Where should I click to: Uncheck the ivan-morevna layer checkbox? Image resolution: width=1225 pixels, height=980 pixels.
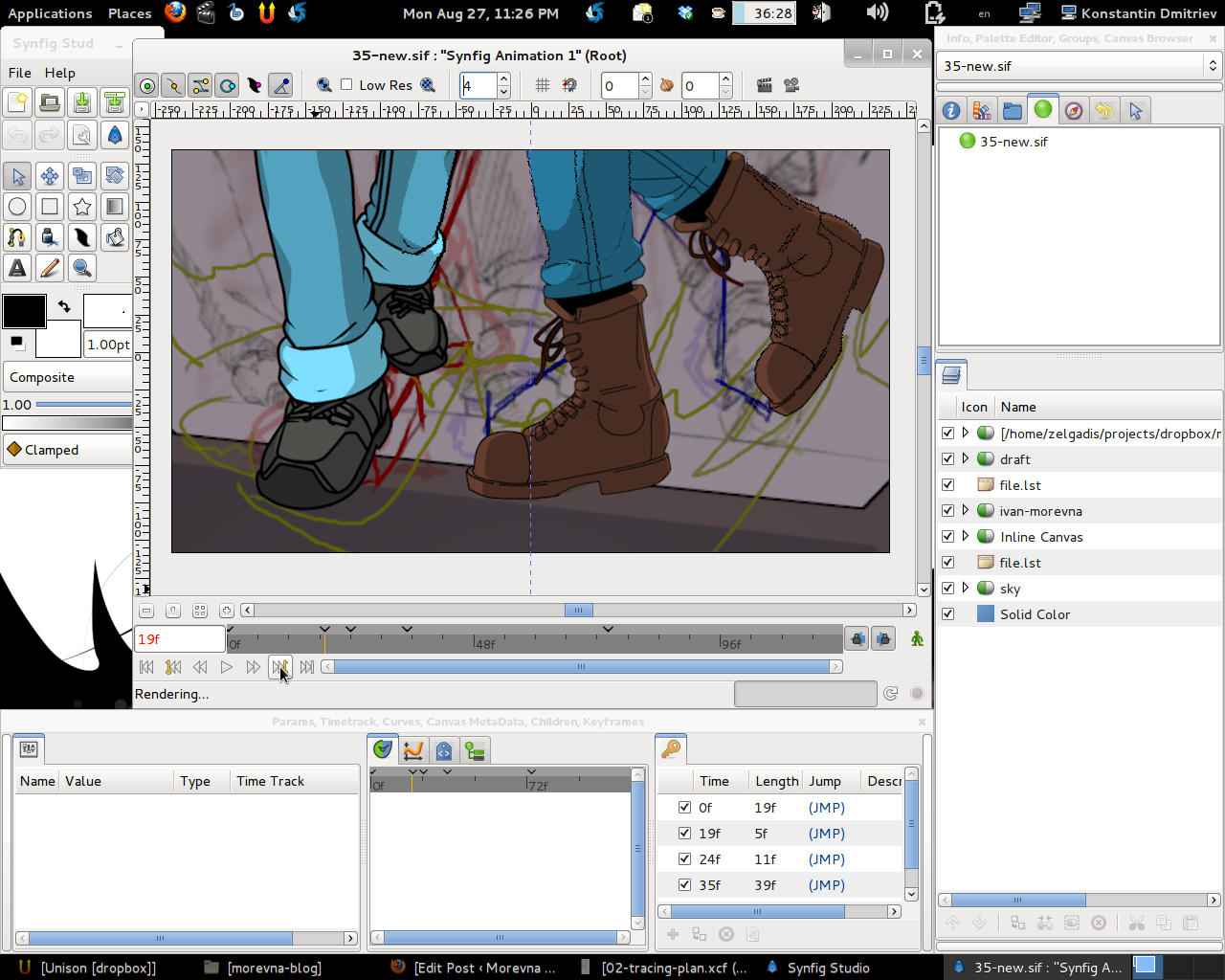947,510
